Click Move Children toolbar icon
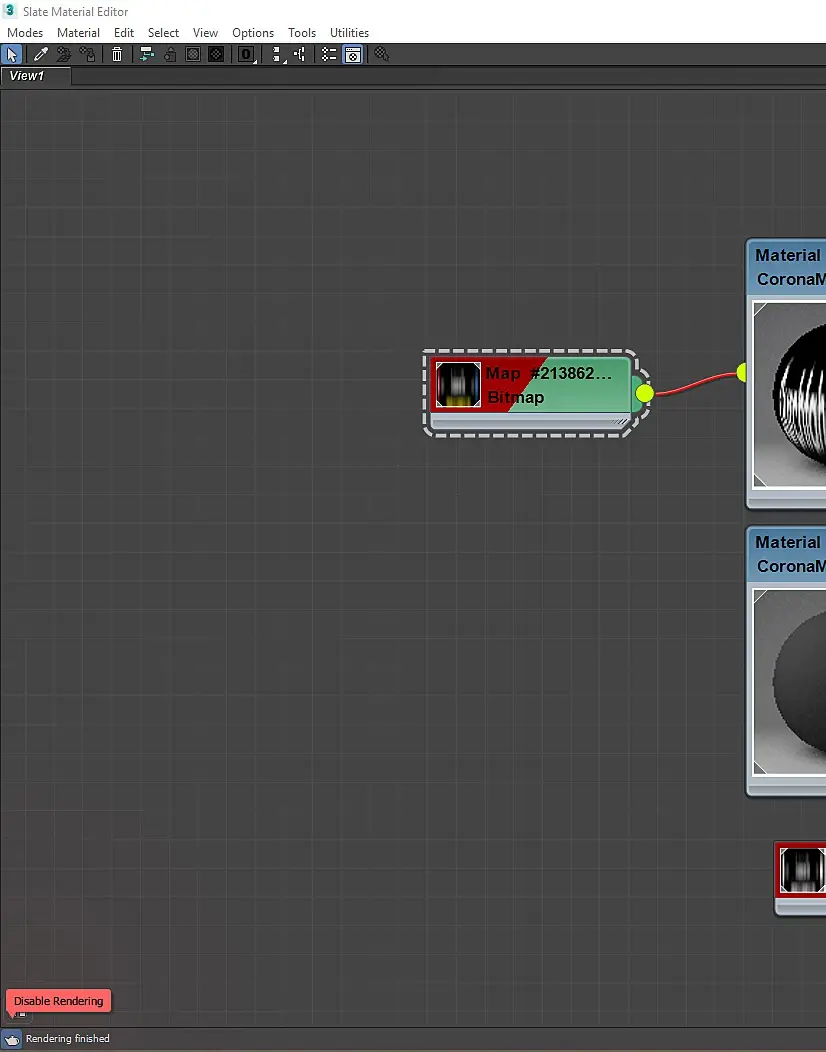The height and width of the screenshot is (1052, 826). [146, 54]
